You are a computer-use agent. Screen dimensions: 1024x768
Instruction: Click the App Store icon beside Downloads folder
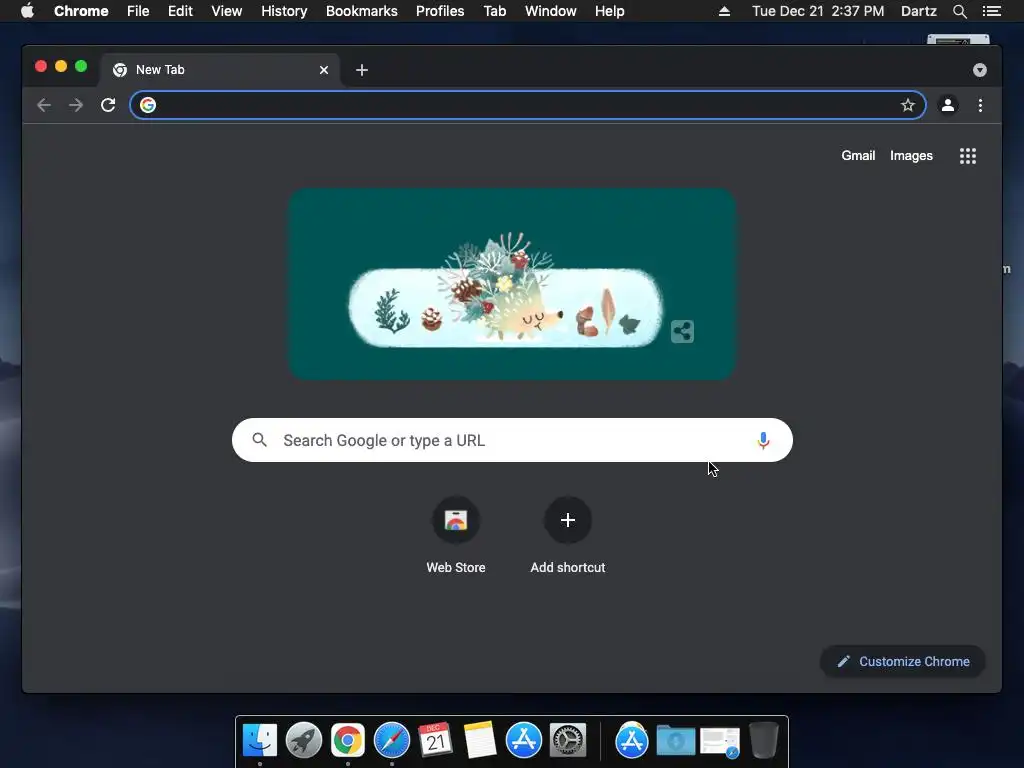coord(632,741)
